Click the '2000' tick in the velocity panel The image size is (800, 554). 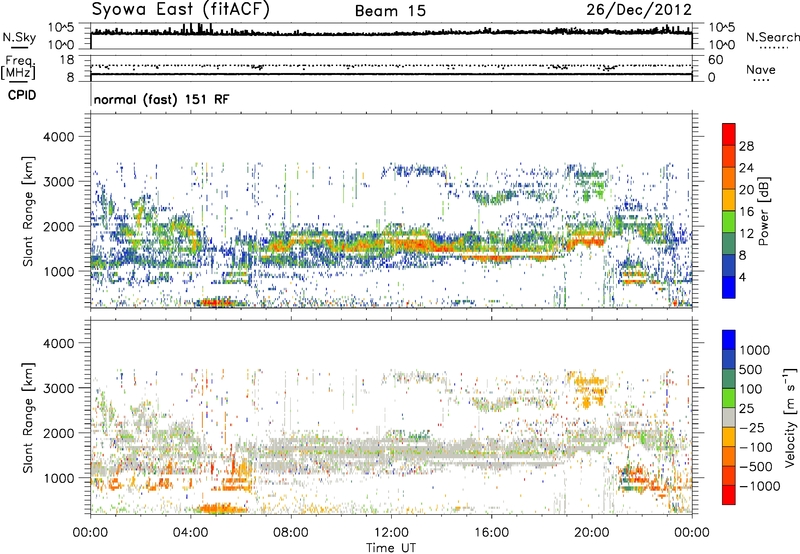click(59, 433)
